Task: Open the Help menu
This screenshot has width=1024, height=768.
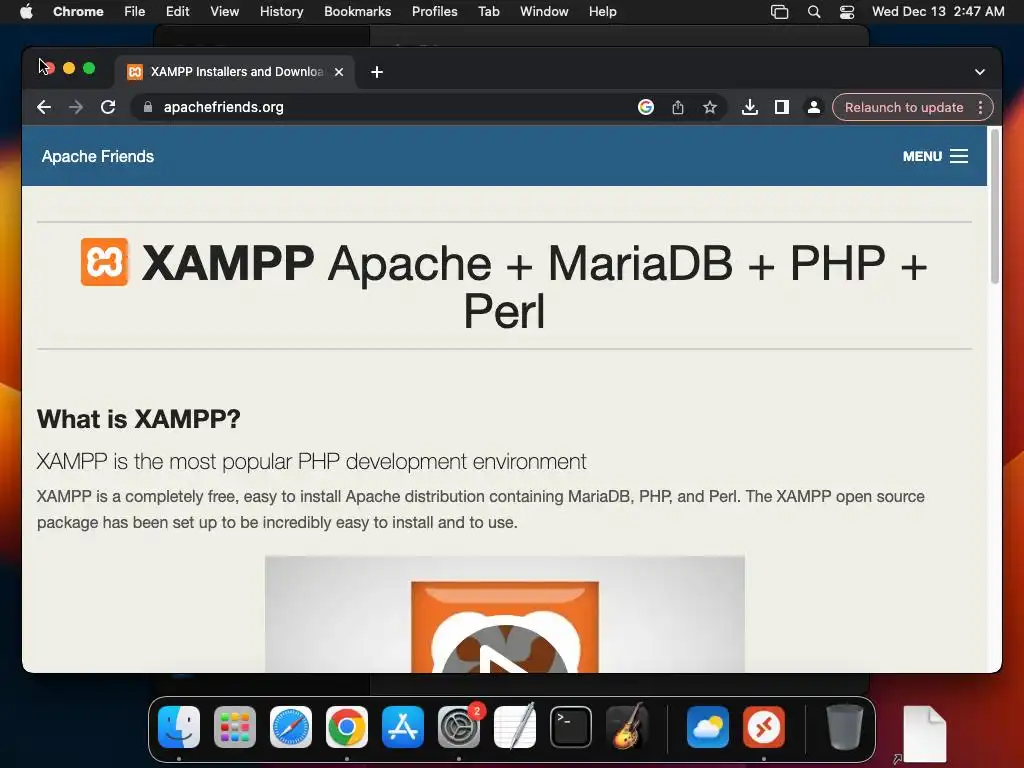Action: pos(602,12)
